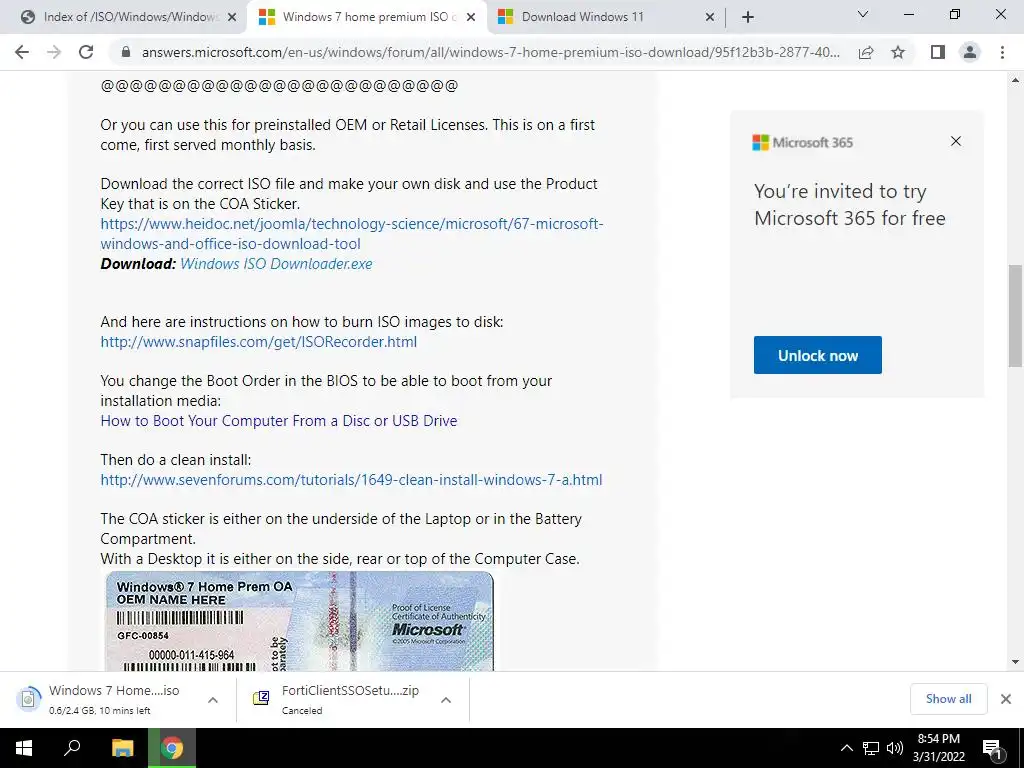Viewport: 1024px width, 768px height.
Task: Click the Microsoft 365 logo
Action: (803, 142)
